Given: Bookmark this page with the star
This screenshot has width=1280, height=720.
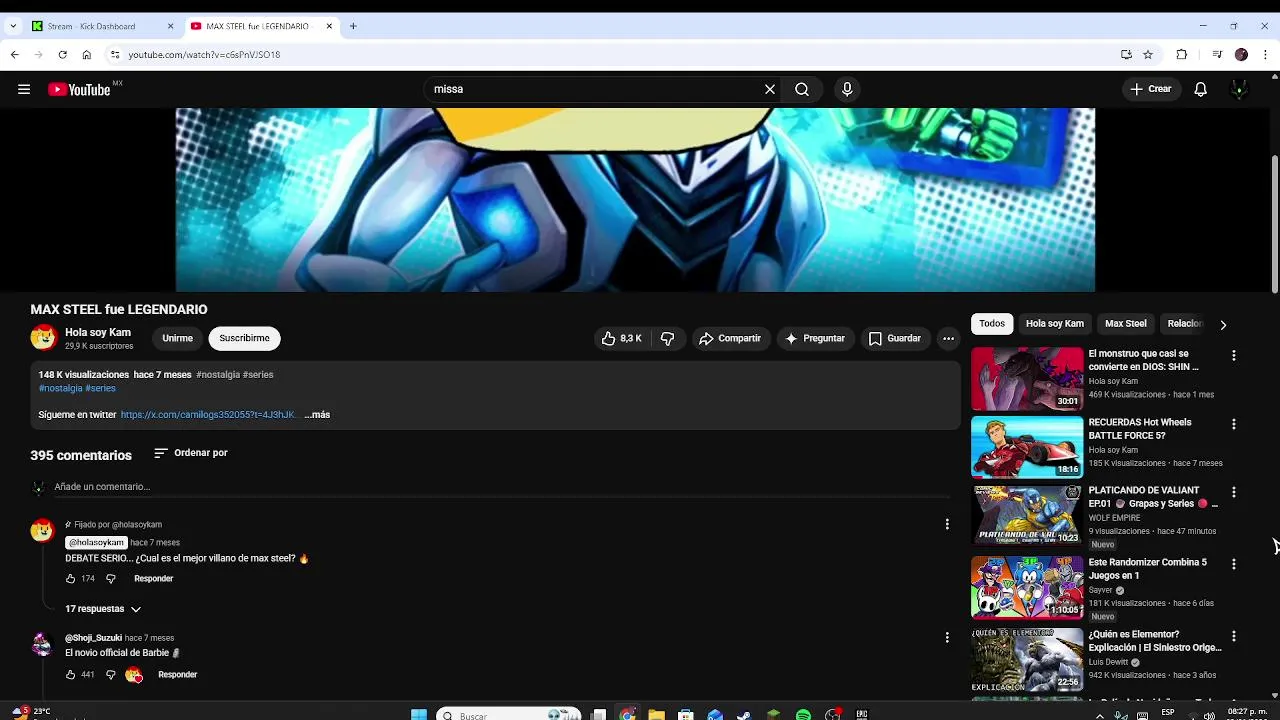Looking at the screenshot, I should click(1148, 55).
